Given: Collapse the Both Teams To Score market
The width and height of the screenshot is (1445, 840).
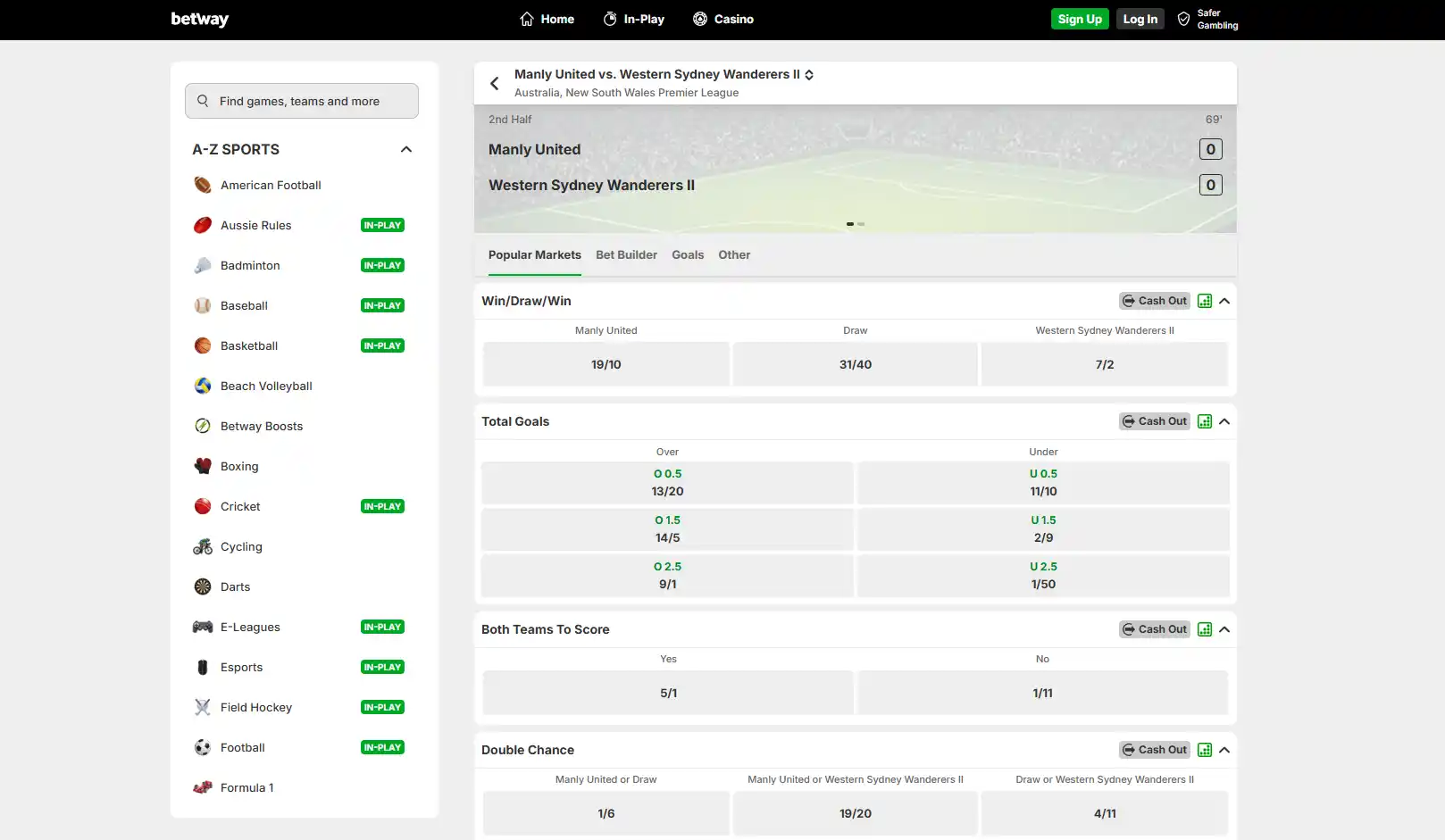Looking at the screenshot, I should (x=1224, y=629).
